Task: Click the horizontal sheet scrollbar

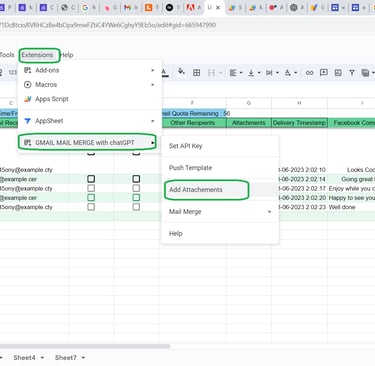Action: coord(85,346)
